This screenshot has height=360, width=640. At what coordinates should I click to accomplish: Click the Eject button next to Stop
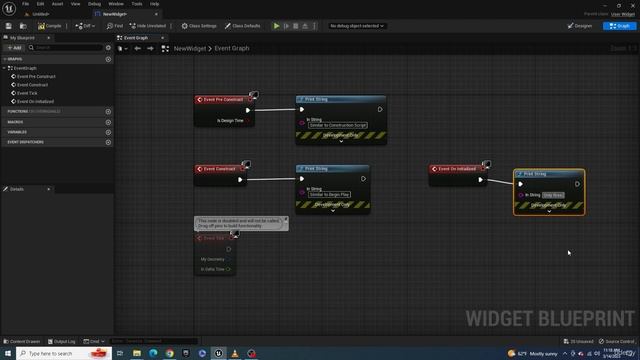pyautogui.click(x=305, y=26)
